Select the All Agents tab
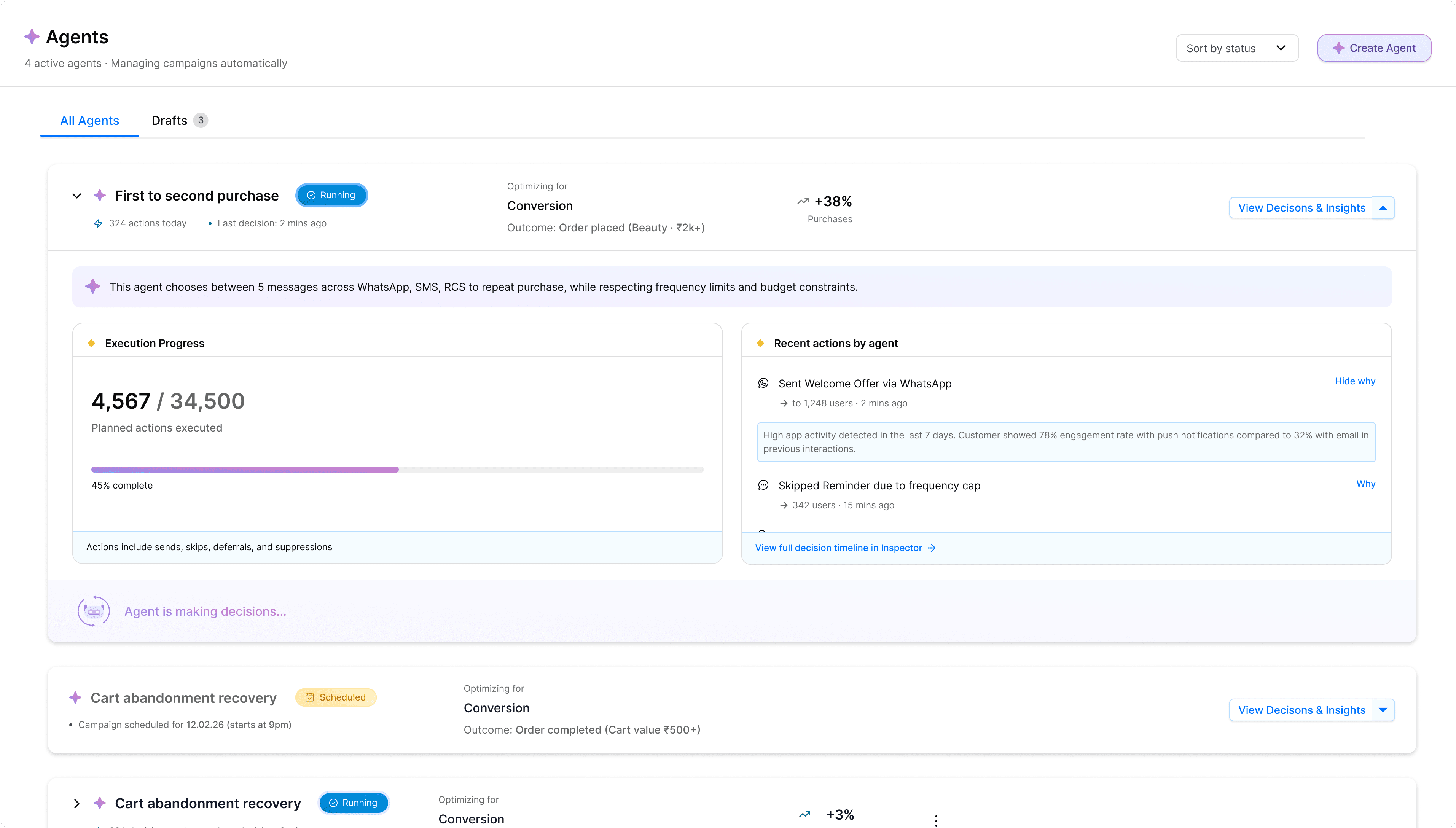Screen dimensions: 1456x828 tap(89, 121)
